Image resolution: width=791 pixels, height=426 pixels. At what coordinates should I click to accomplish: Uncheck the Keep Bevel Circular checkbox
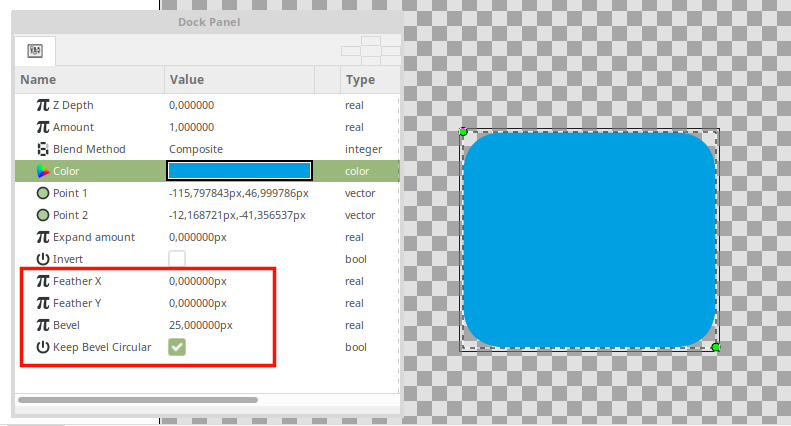[177, 347]
